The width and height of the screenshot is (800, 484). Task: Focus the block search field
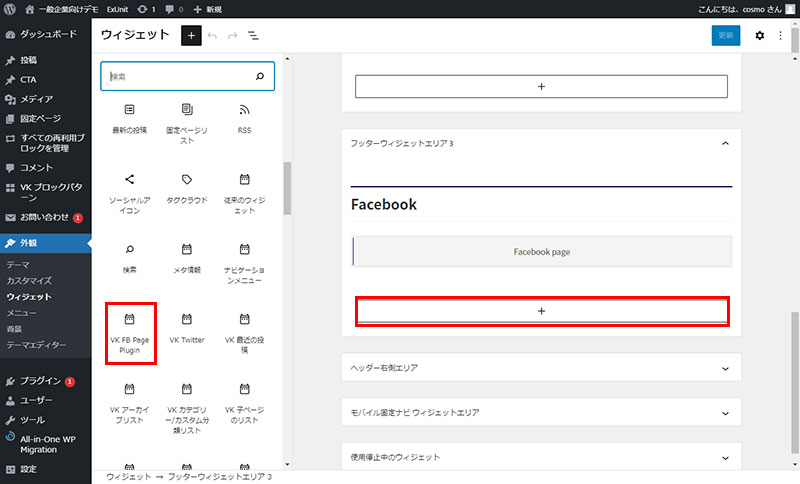point(178,76)
